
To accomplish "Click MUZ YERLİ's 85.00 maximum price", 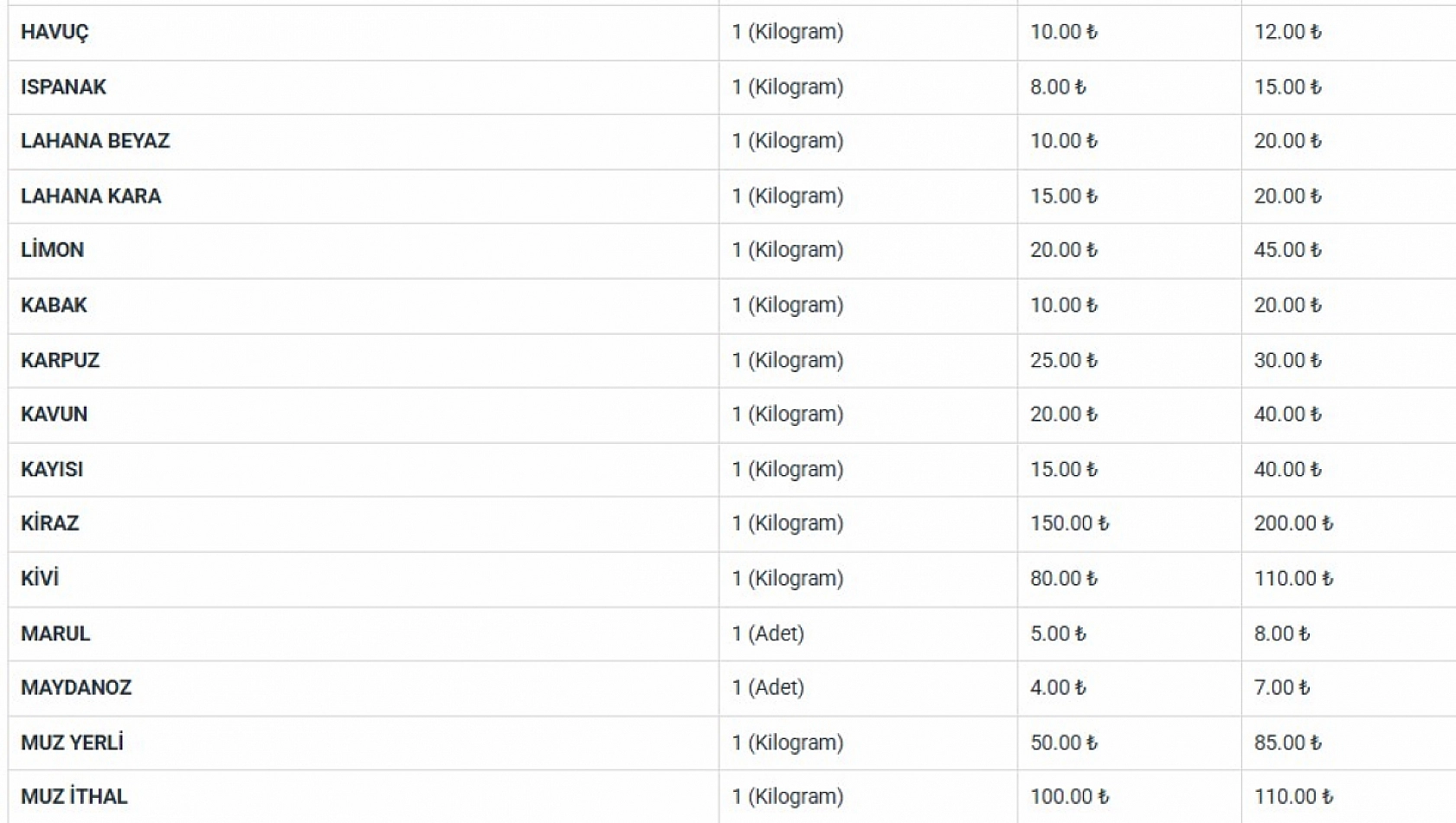I will pos(1287,743).
